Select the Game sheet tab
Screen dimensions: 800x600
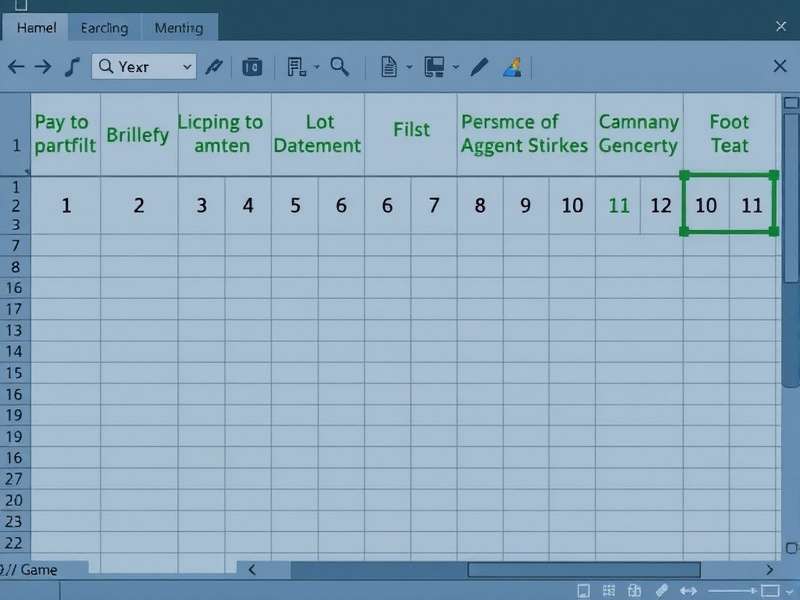pos(40,570)
